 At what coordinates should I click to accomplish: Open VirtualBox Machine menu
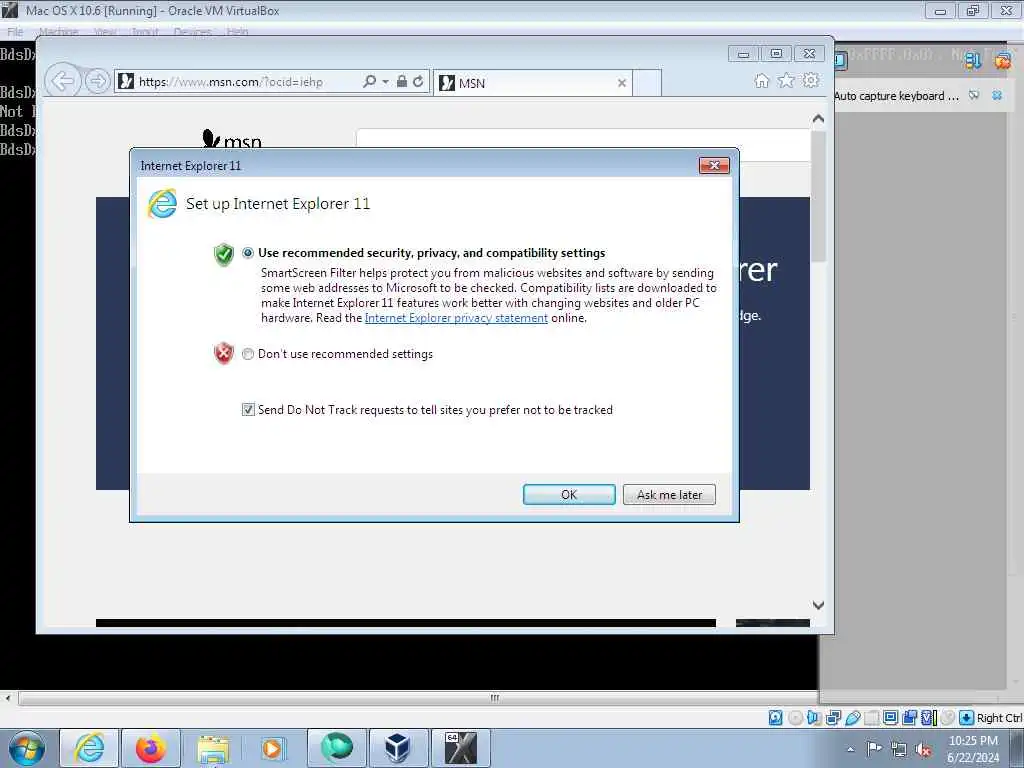pyautogui.click(x=58, y=31)
